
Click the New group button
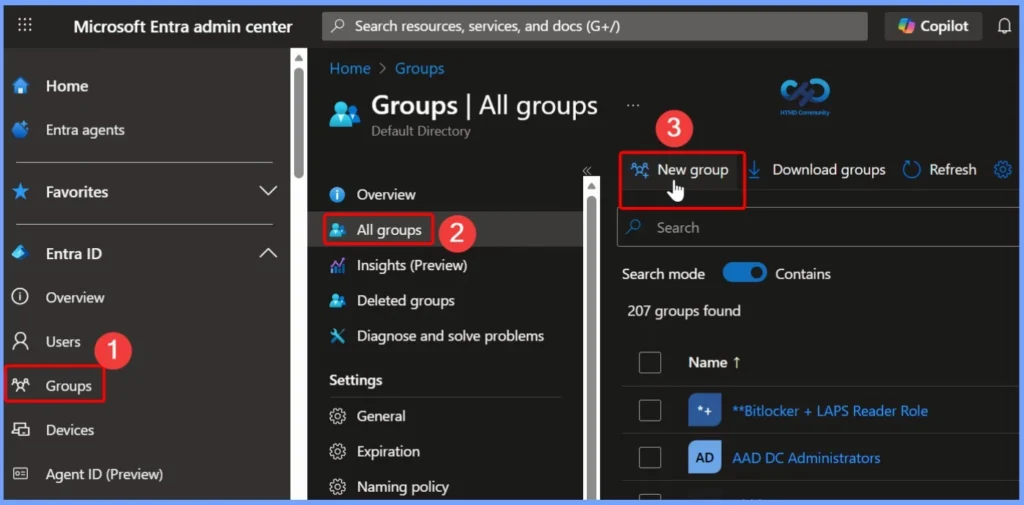point(682,171)
